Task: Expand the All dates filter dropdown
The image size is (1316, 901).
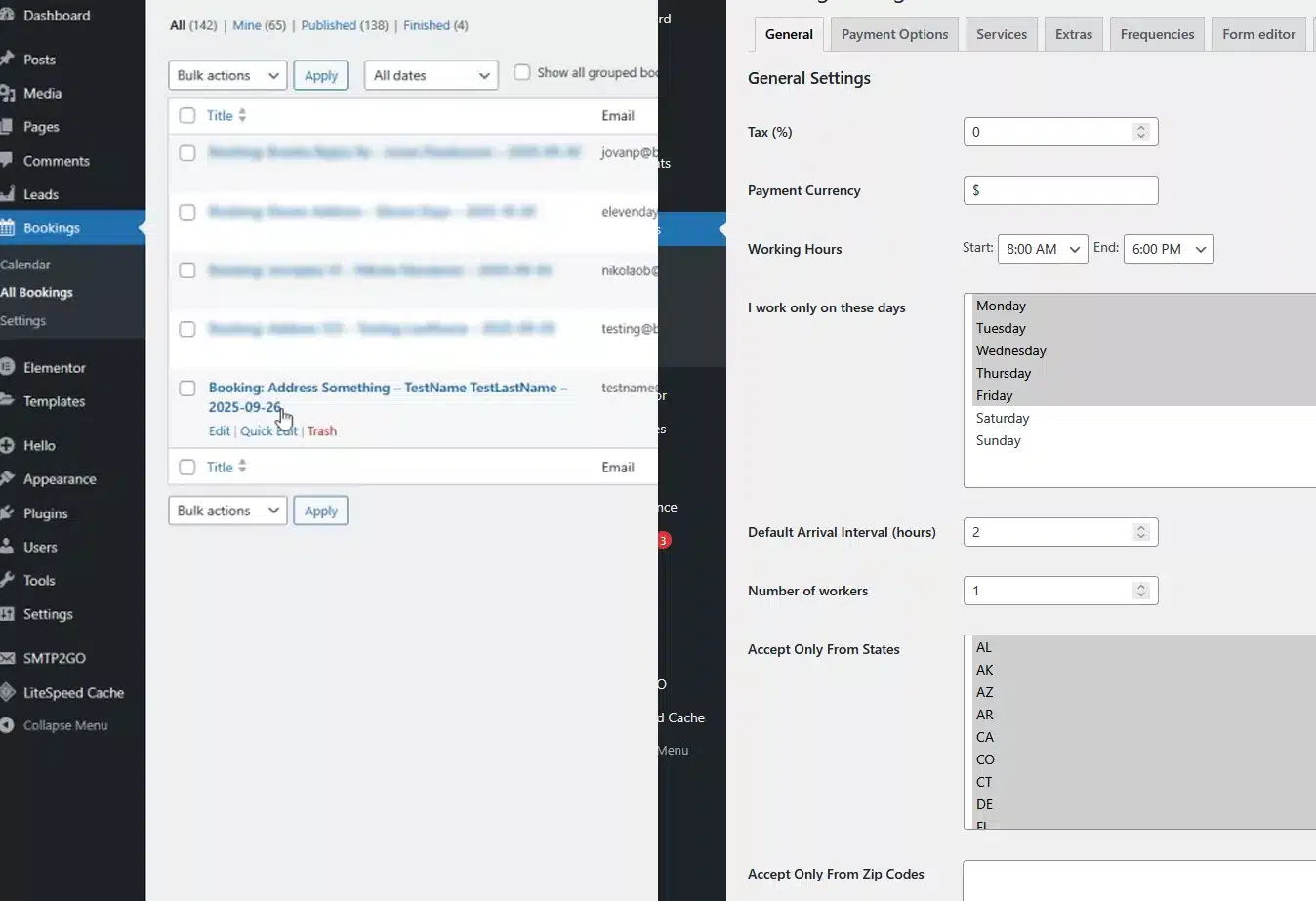Action: pyautogui.click(x=431, y=75)
